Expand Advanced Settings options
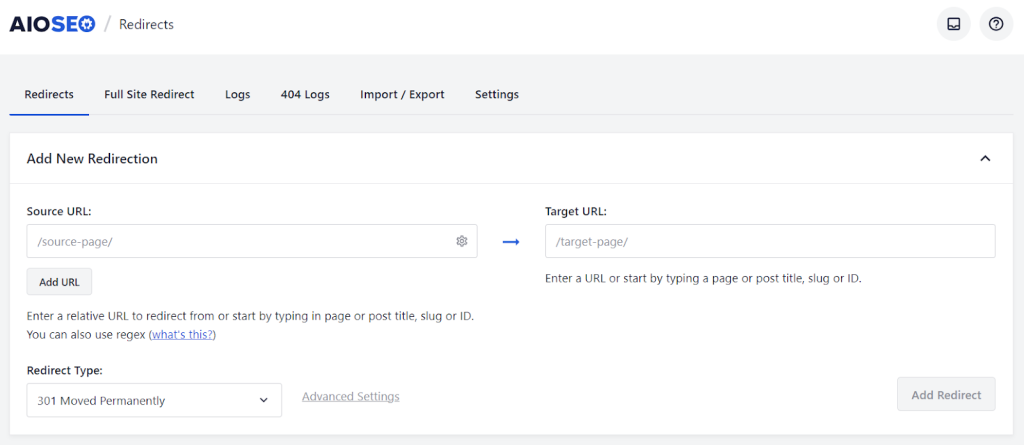This screenshot has height=445, width=1024. click(x=350, y=397)
